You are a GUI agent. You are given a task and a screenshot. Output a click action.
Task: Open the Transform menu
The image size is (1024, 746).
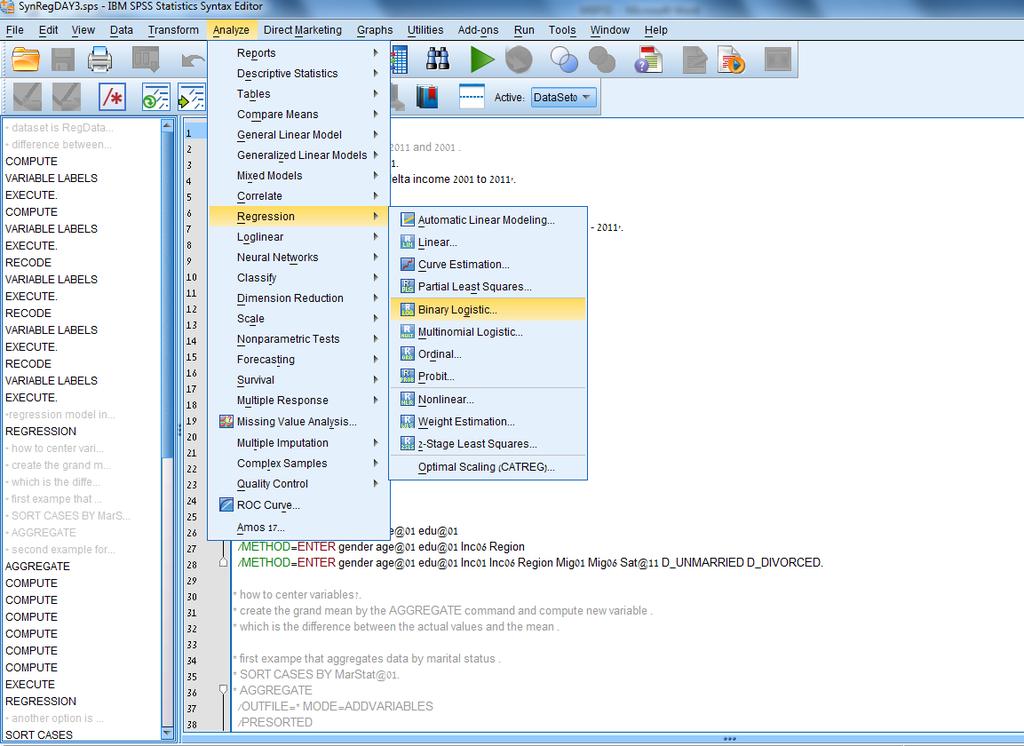[173, 30]
